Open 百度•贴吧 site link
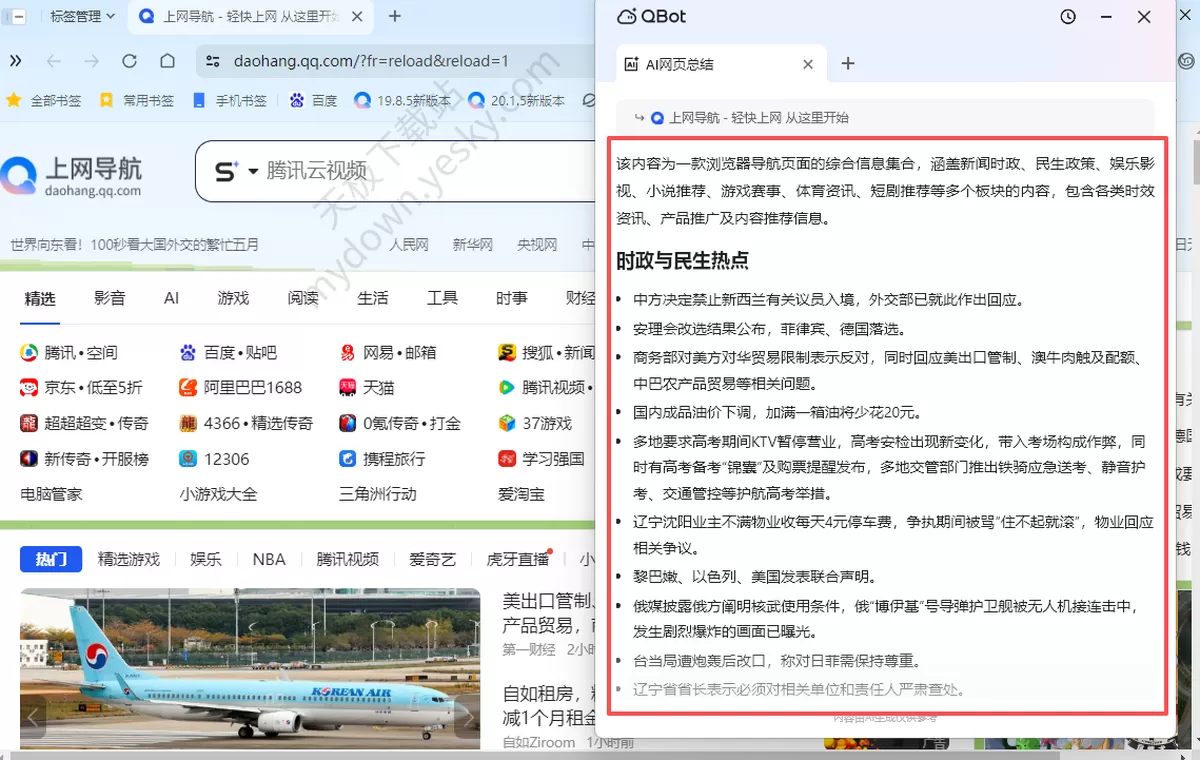This screenshot has width=1200, height=760. pyautogui.click(x=228, y=352)
